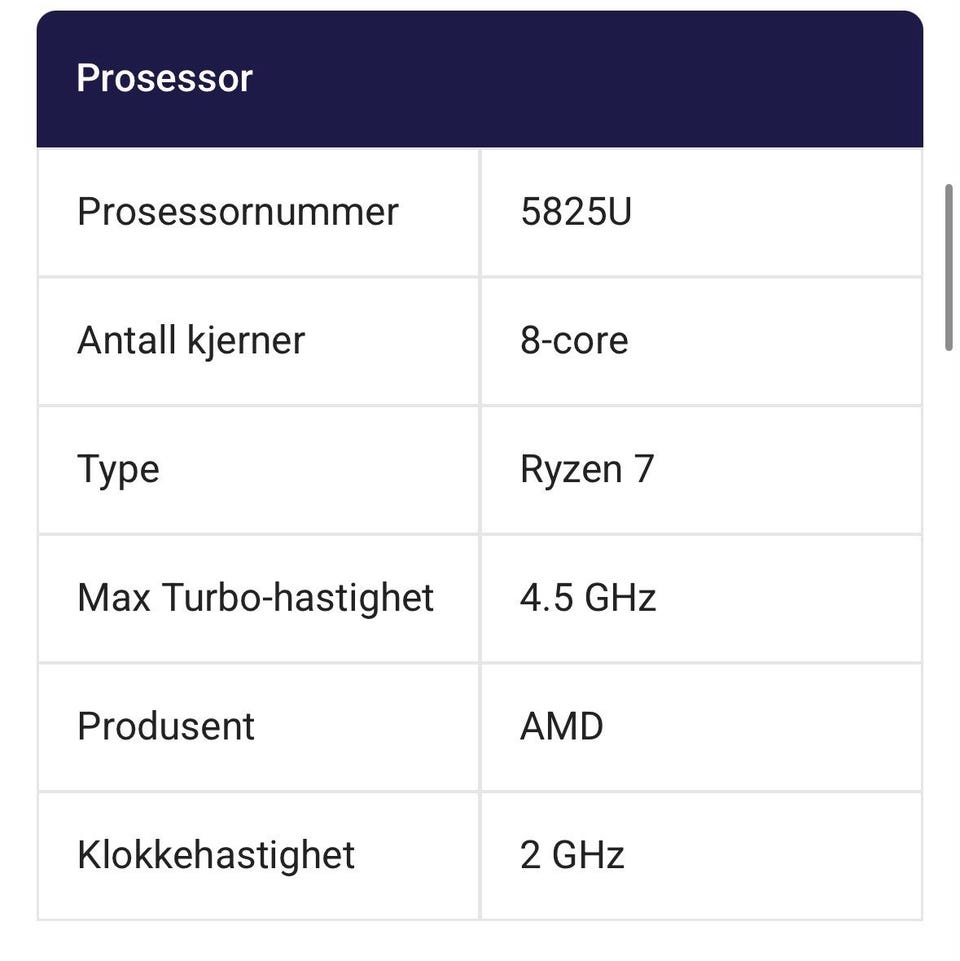Click the vertical scrollbar thumb
Viewport: 960px width, 961px height.
[949, 267]
